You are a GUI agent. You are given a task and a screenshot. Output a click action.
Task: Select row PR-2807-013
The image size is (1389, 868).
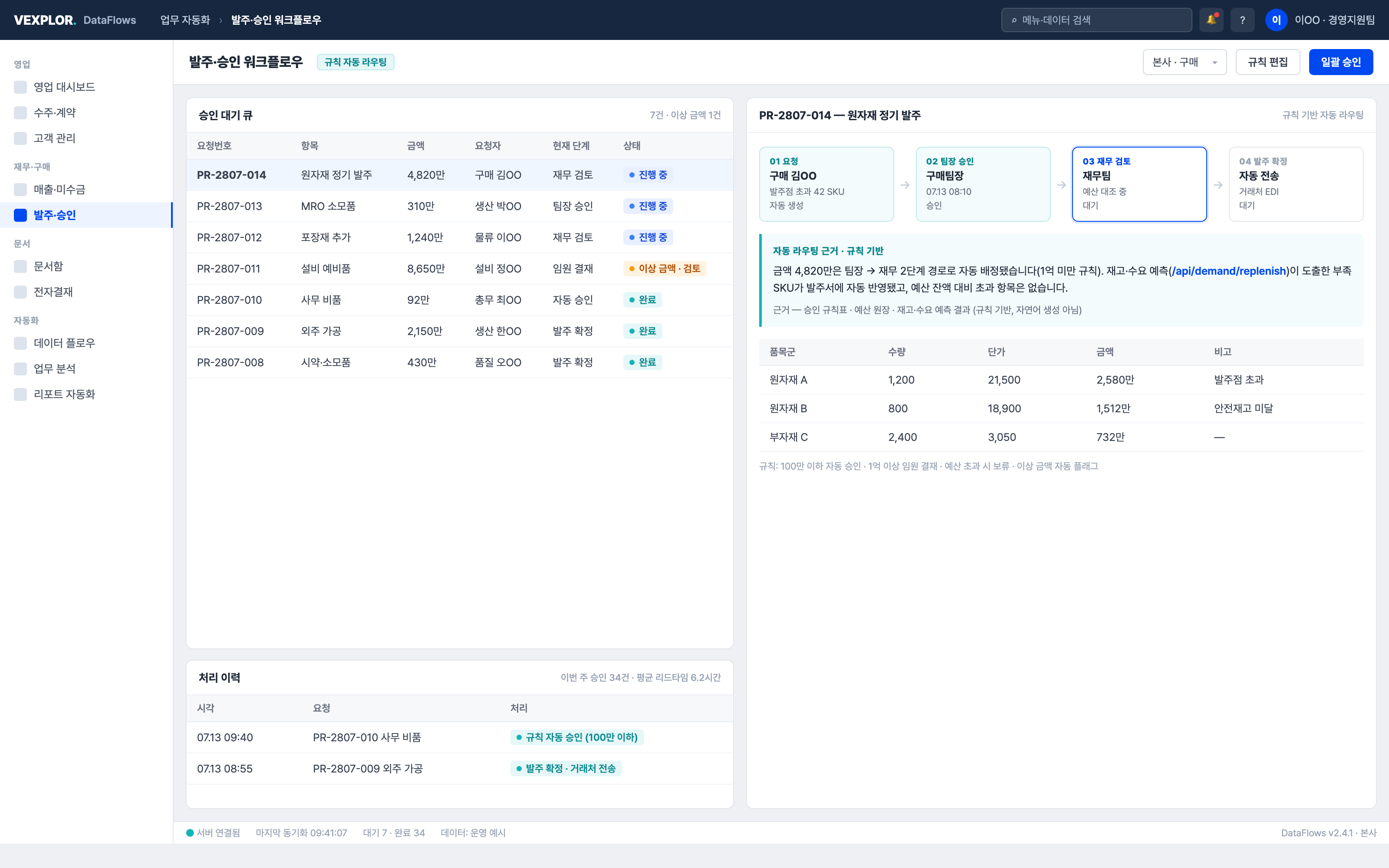[460, 206]
